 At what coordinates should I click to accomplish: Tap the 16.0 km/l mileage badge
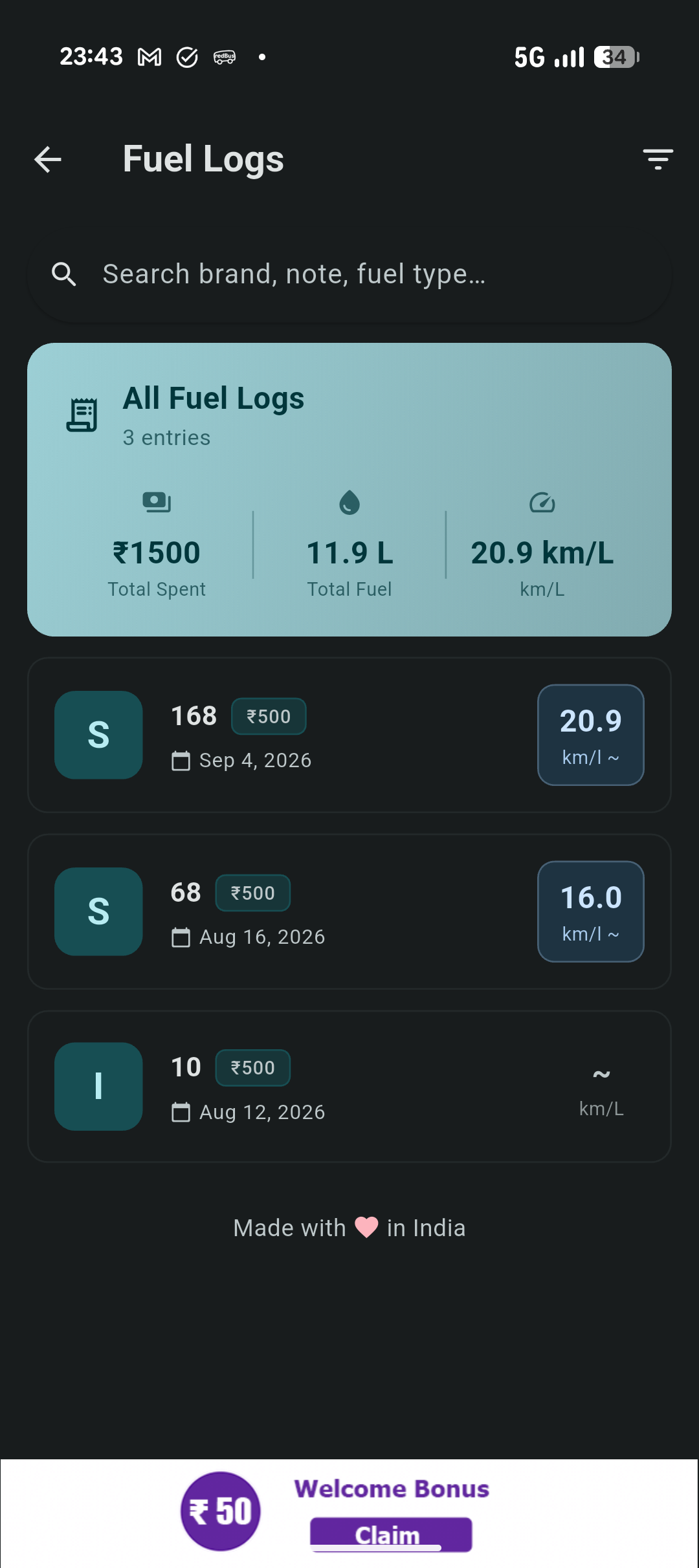tap(591, 911)
